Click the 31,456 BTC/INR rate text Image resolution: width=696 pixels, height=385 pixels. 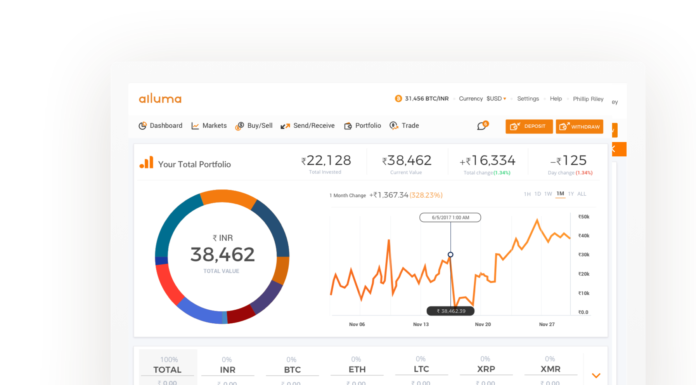coord(427,99)
